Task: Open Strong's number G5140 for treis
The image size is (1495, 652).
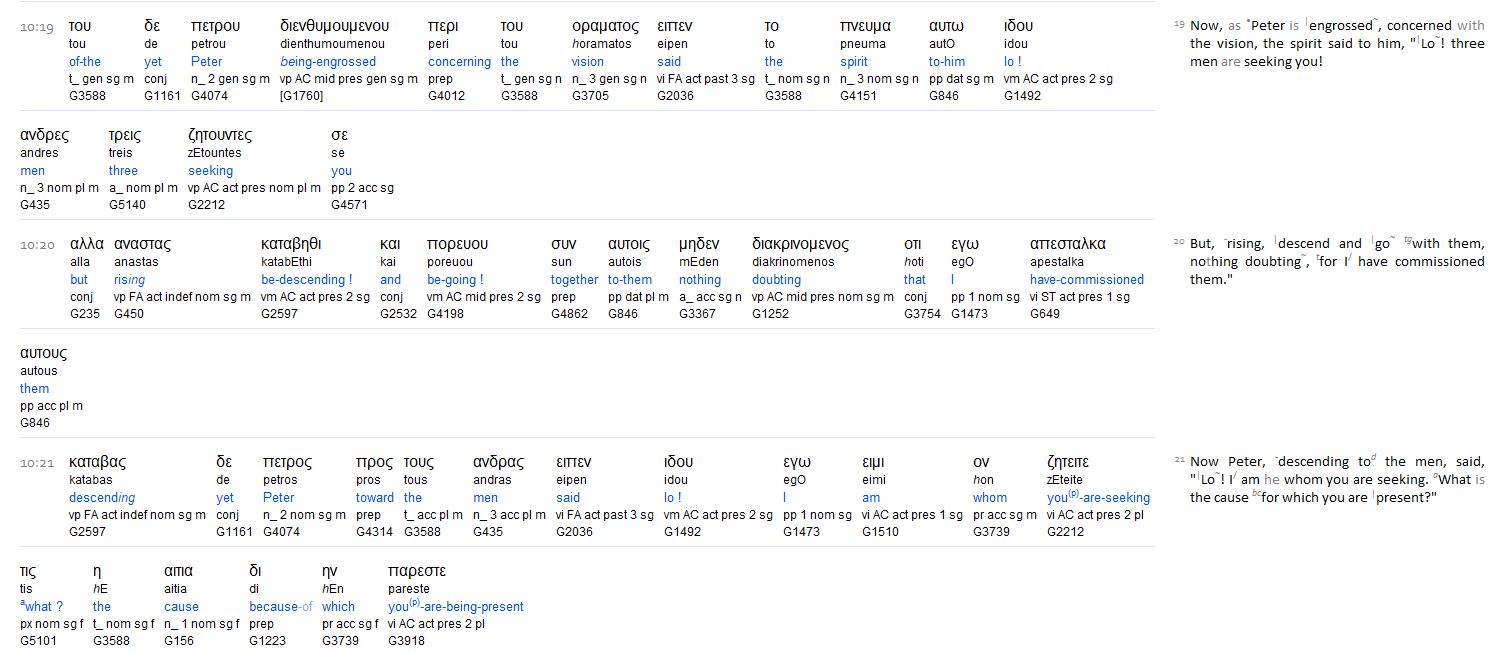Action: 126,205
